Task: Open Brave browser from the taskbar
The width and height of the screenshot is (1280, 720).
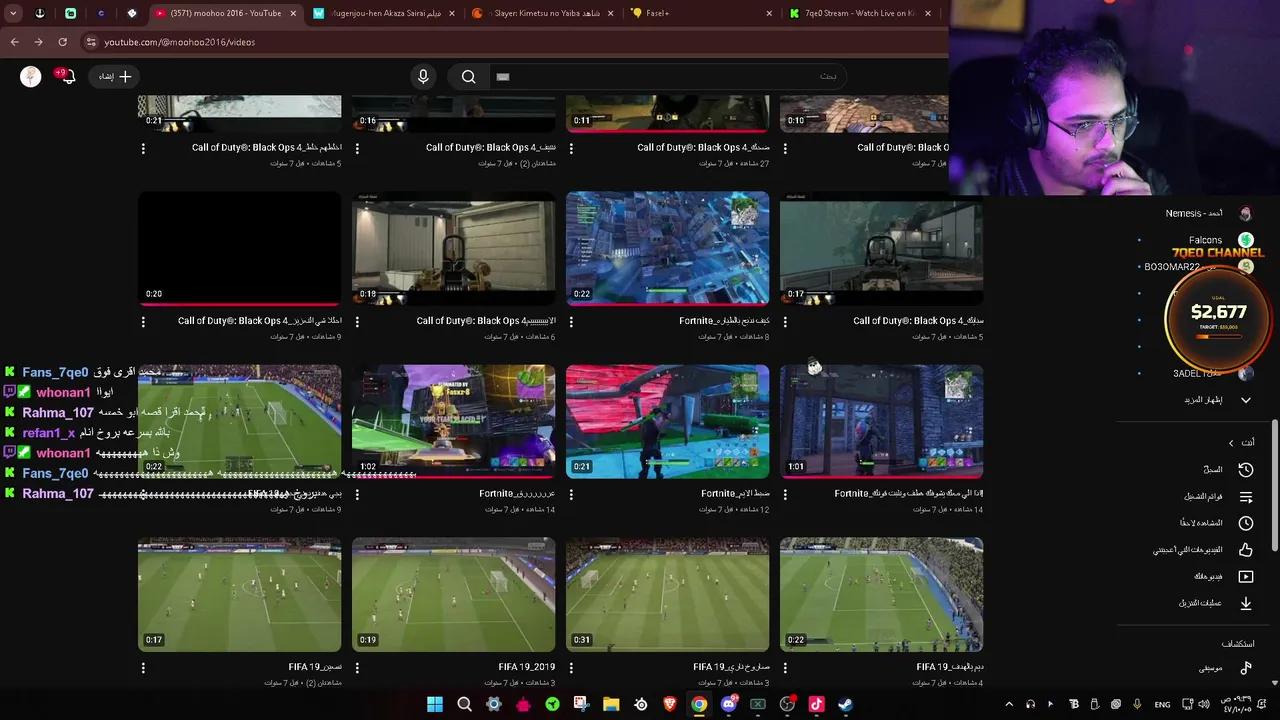Action: (670, 704)
